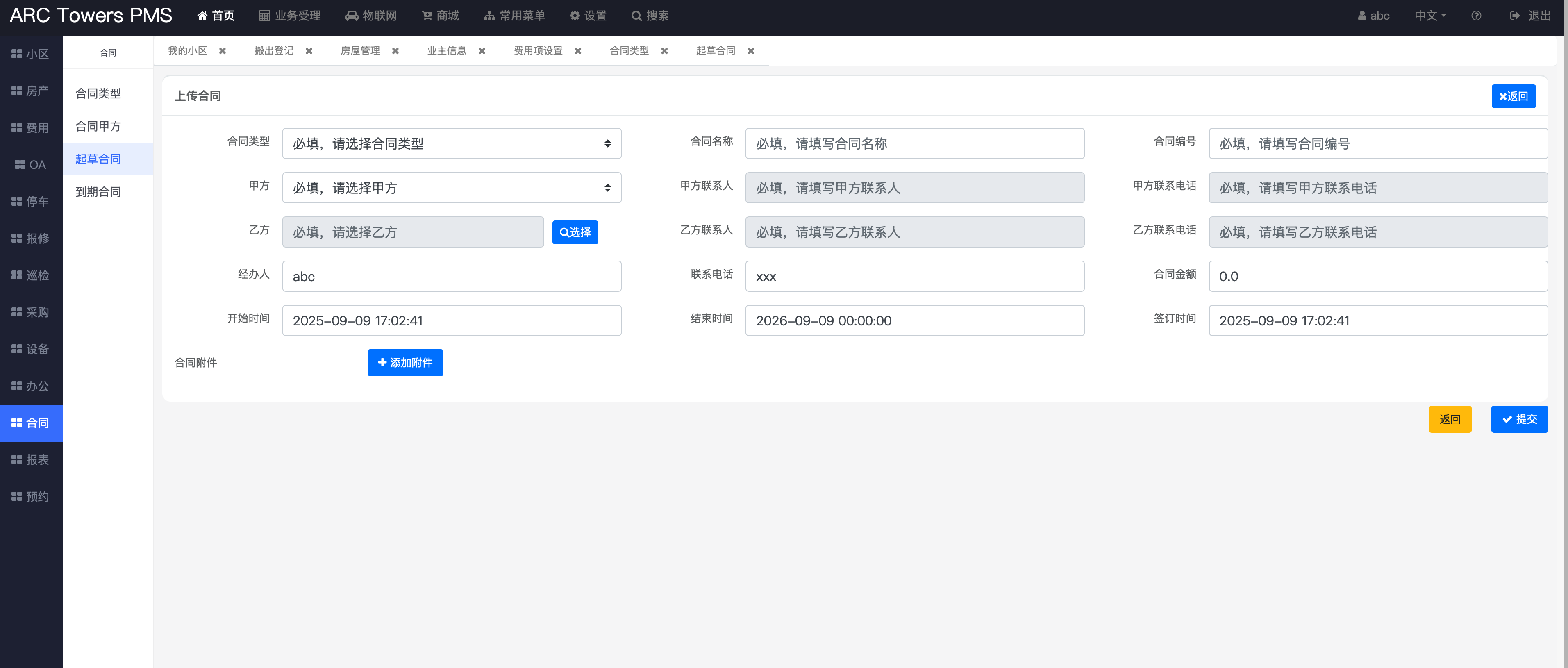Close the 起草合同 tab with X
Viewport: 1568px width, 668px height.
pyautogui.click(x=750, y=51)
